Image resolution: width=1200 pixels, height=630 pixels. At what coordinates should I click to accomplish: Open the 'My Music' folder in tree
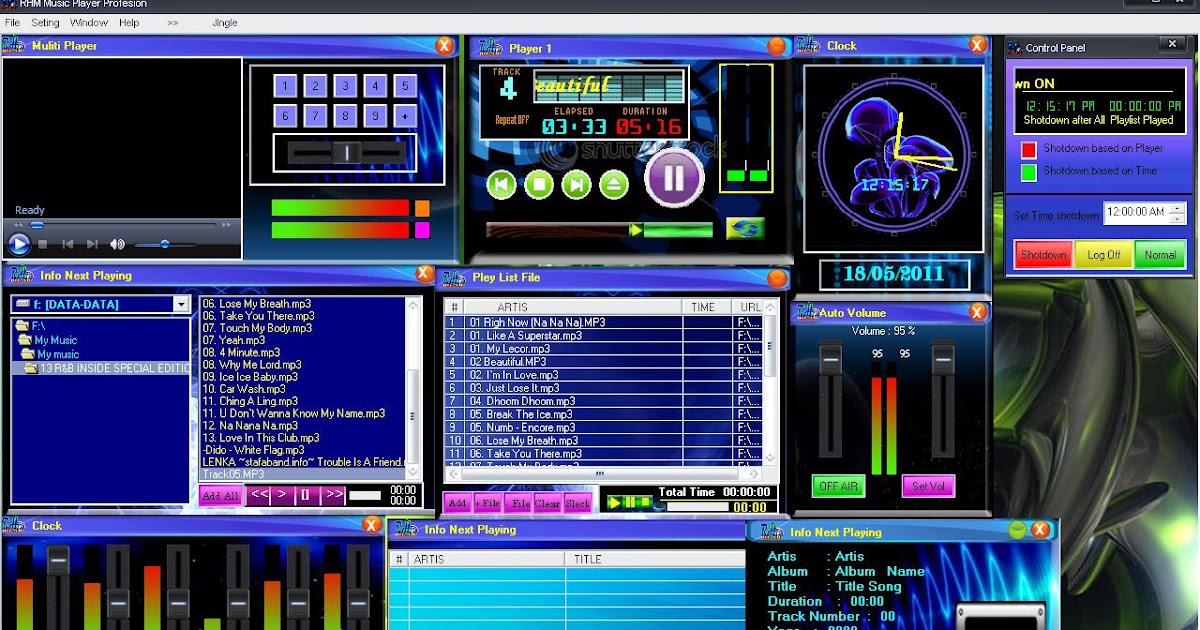click(47, 340)
